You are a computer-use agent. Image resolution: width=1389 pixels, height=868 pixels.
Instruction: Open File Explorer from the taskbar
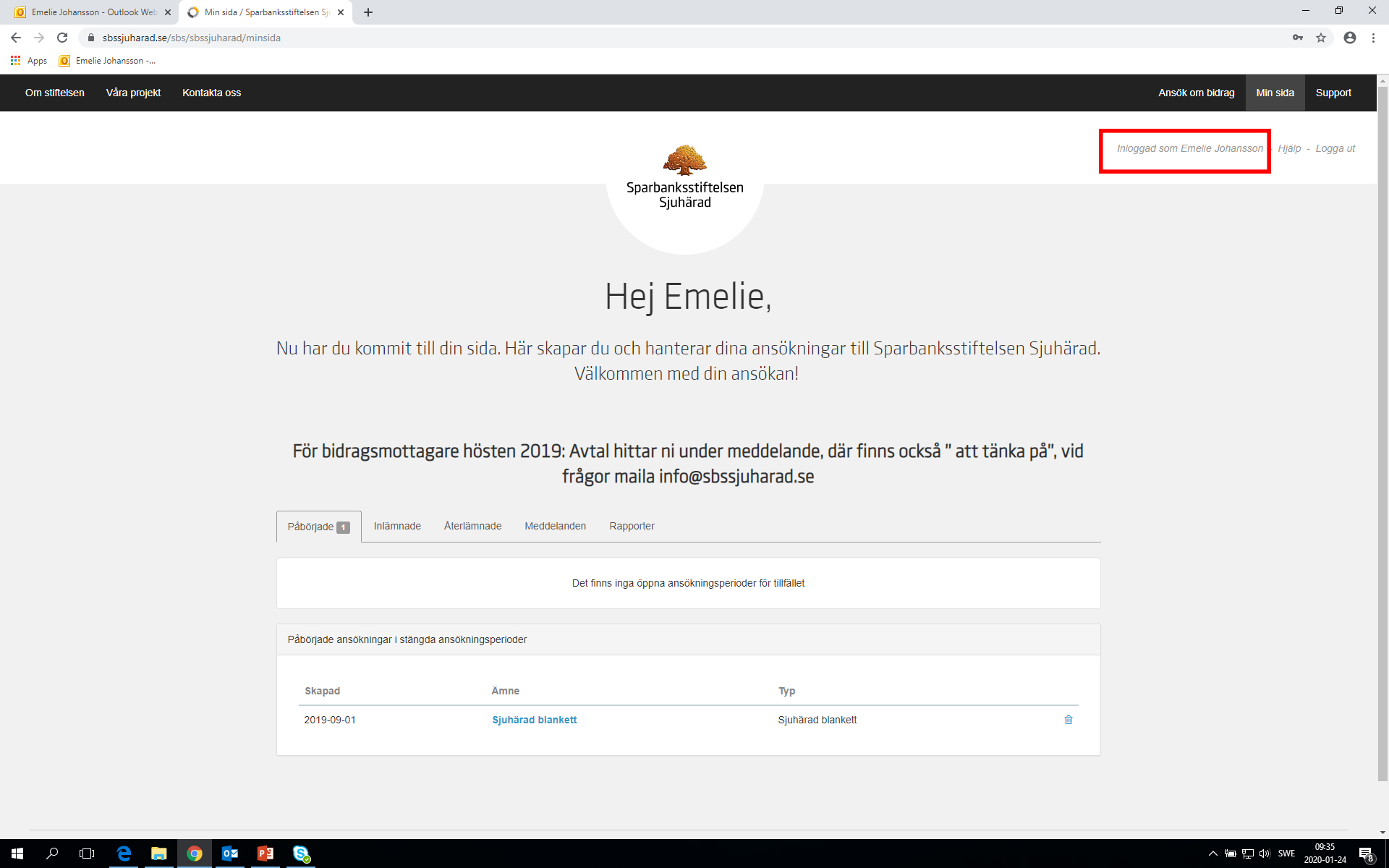pyautogui.click(x=158, y=854)
